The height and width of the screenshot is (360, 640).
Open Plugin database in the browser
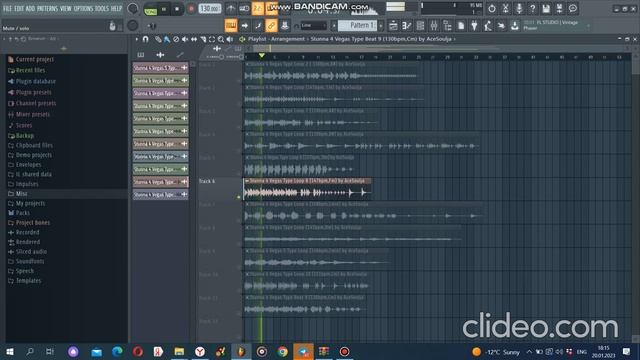tap(32, 81)
